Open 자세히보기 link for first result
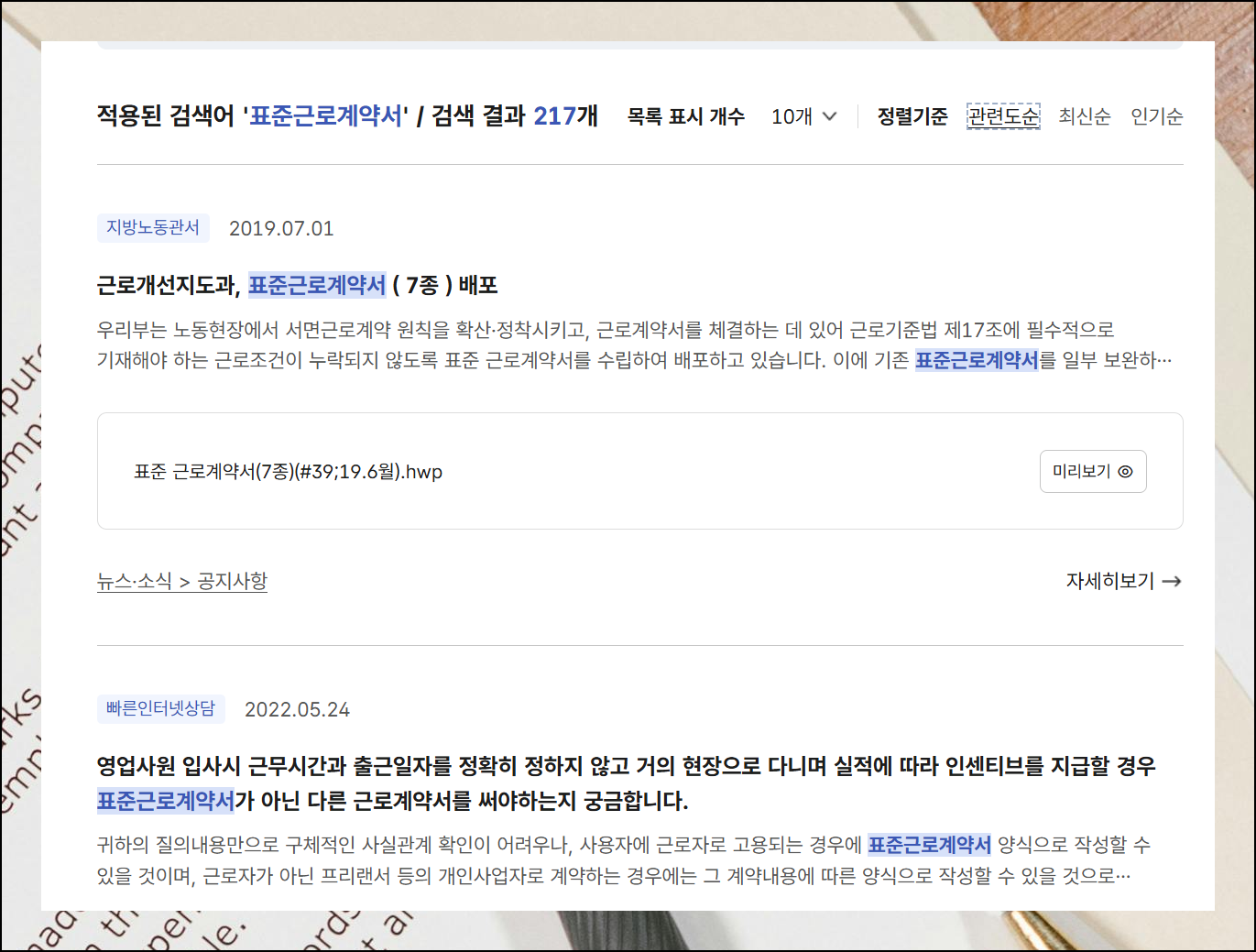1256x952 pixels. pyautogui.click(x=1124, y=581)
